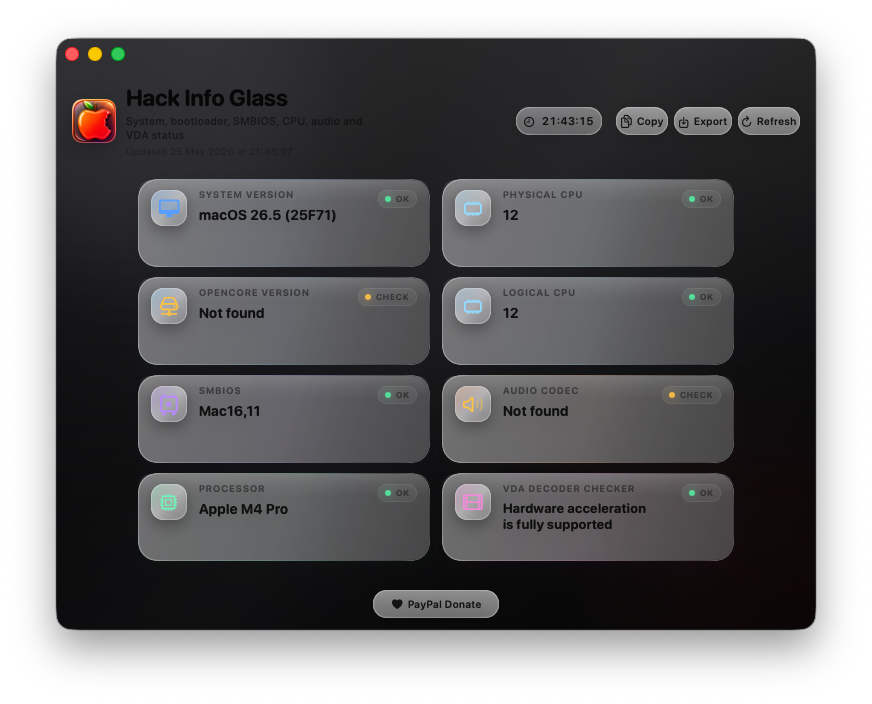Screen dimensions: 872x704
Task: Refresh the system information
Action: pos(769,121)
